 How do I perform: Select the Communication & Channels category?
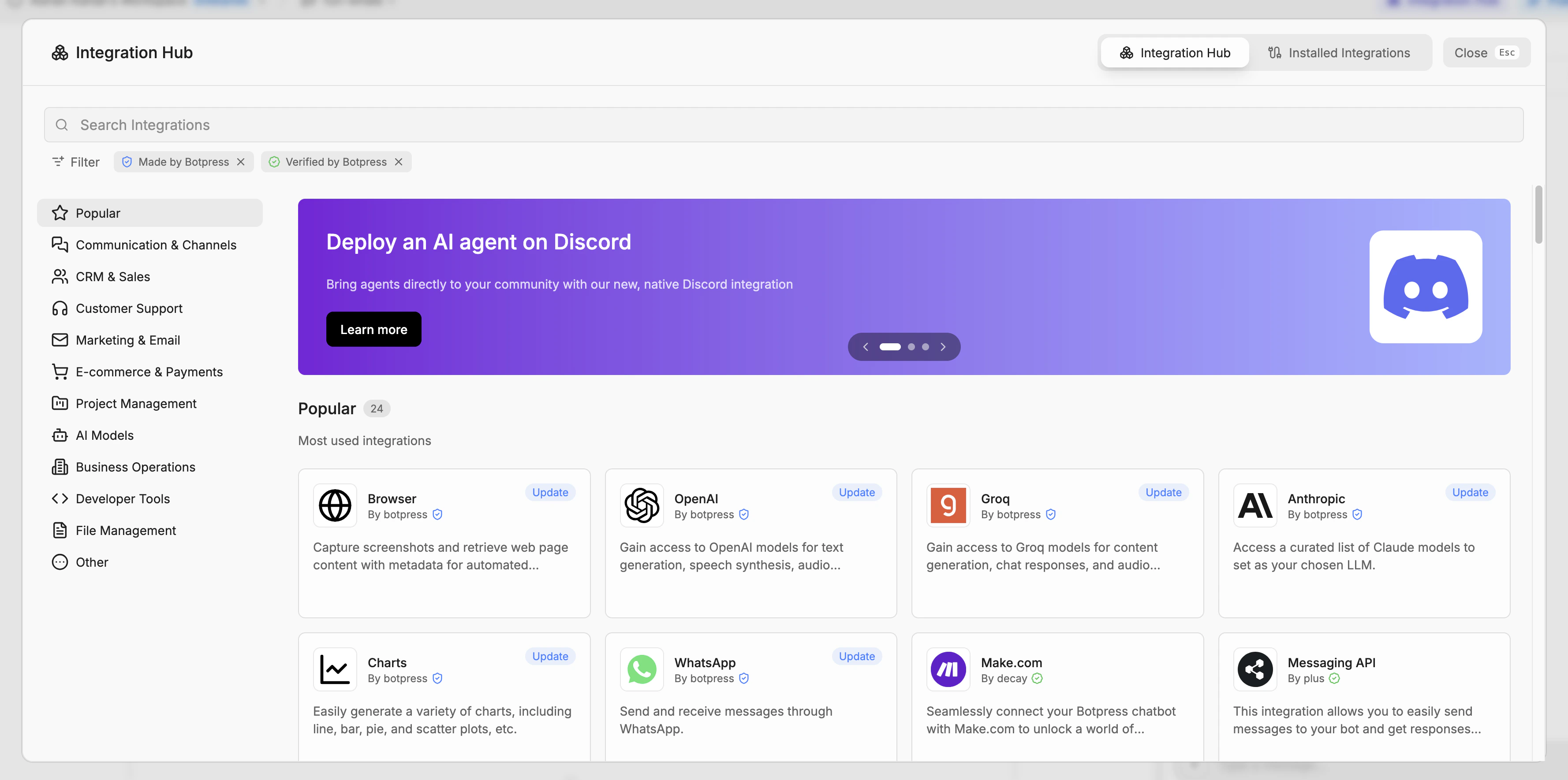(156, 245)
